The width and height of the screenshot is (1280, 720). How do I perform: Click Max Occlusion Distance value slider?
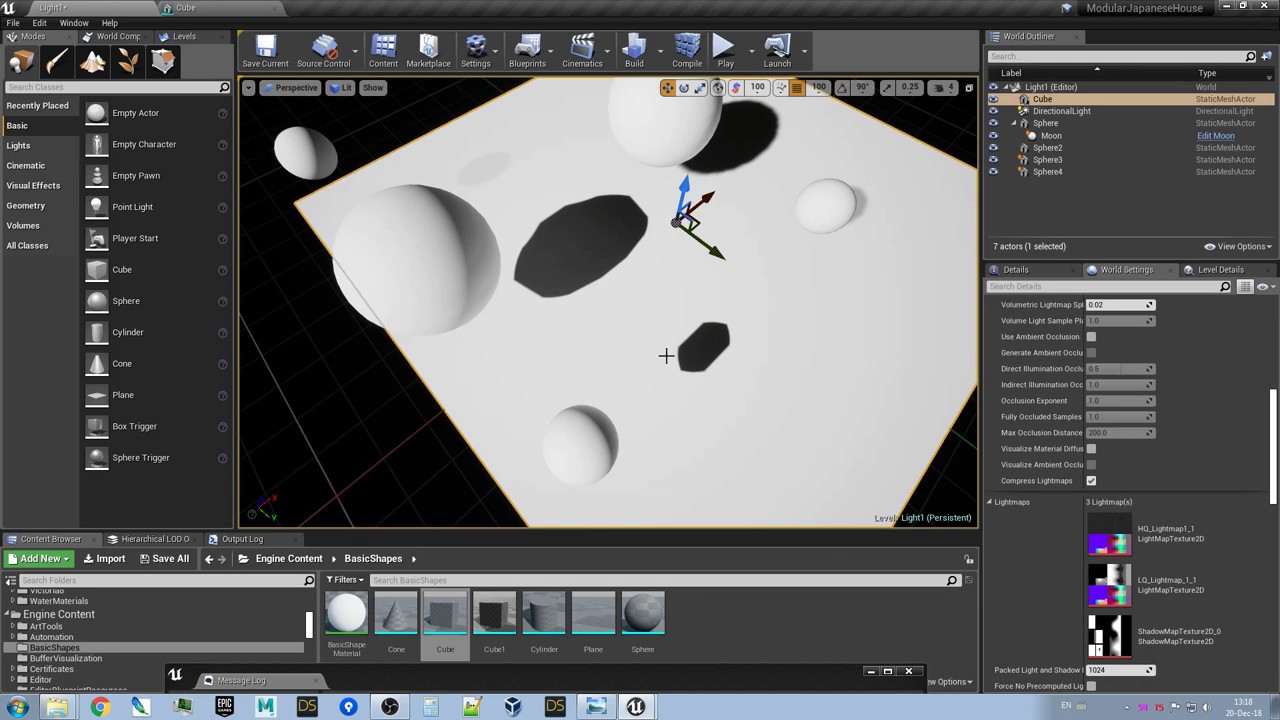(x=1120, y=433)
